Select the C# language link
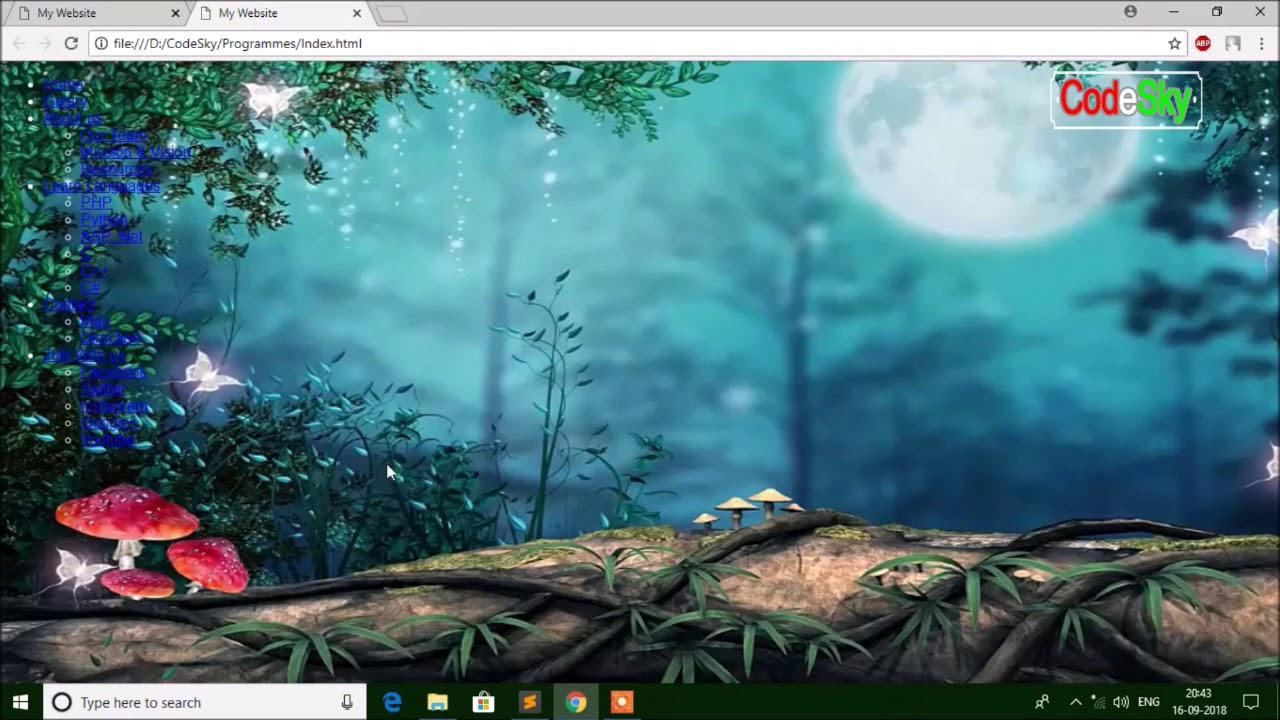The image size is (1280, 720). (90, 288)
